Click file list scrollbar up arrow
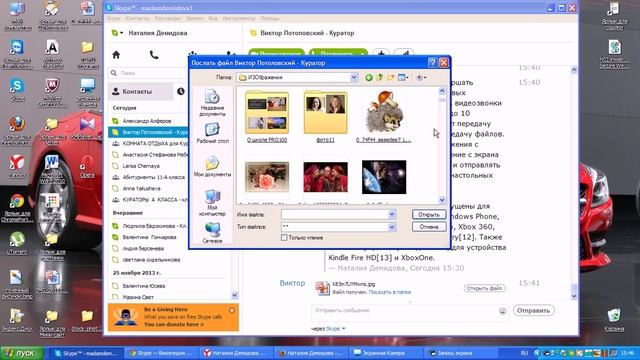640x360 pixels. click(x=442, y=91)
